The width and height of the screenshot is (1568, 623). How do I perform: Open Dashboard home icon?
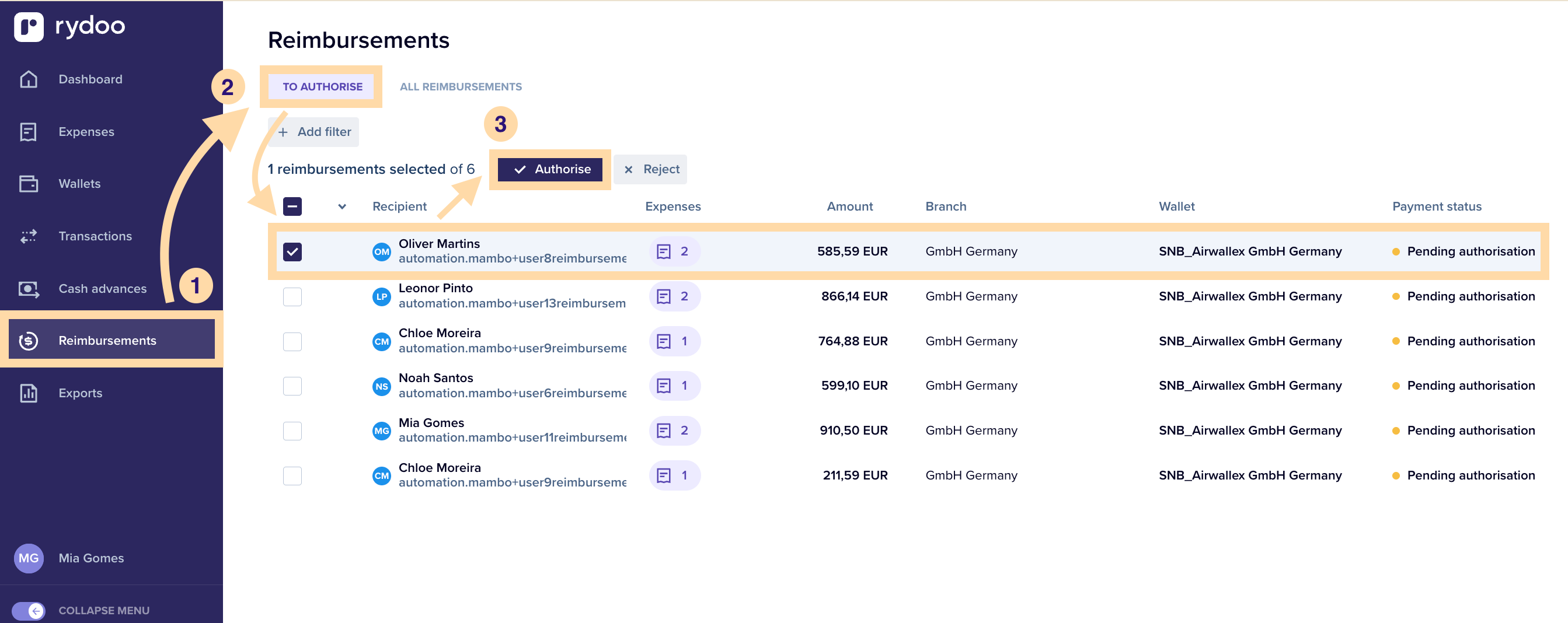29,79
